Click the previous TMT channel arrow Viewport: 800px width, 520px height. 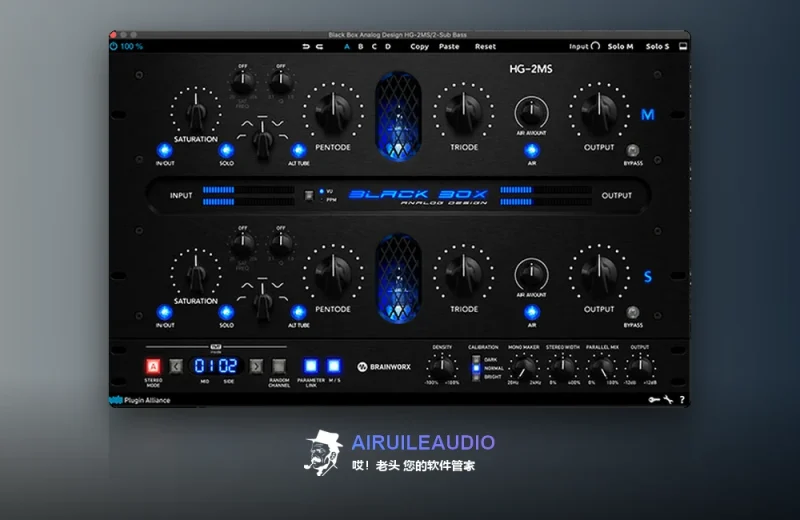click(x=176, y=366)
